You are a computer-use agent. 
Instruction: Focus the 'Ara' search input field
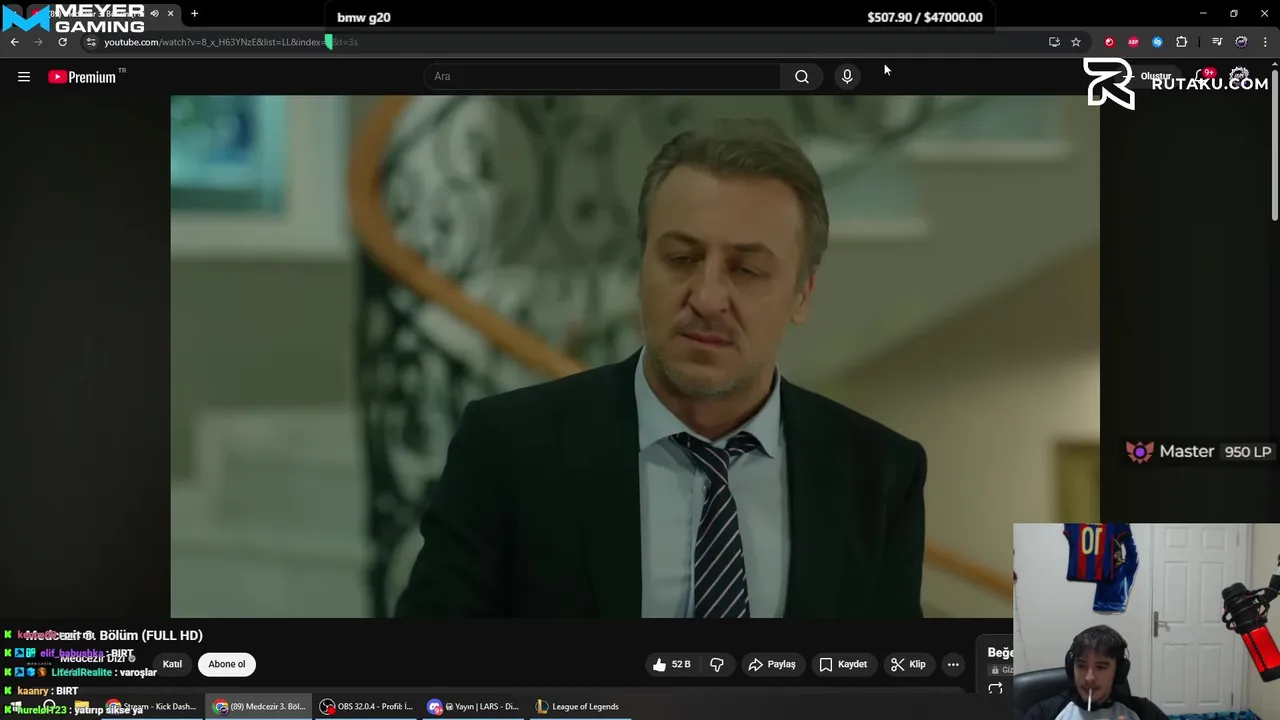(602, 77)
